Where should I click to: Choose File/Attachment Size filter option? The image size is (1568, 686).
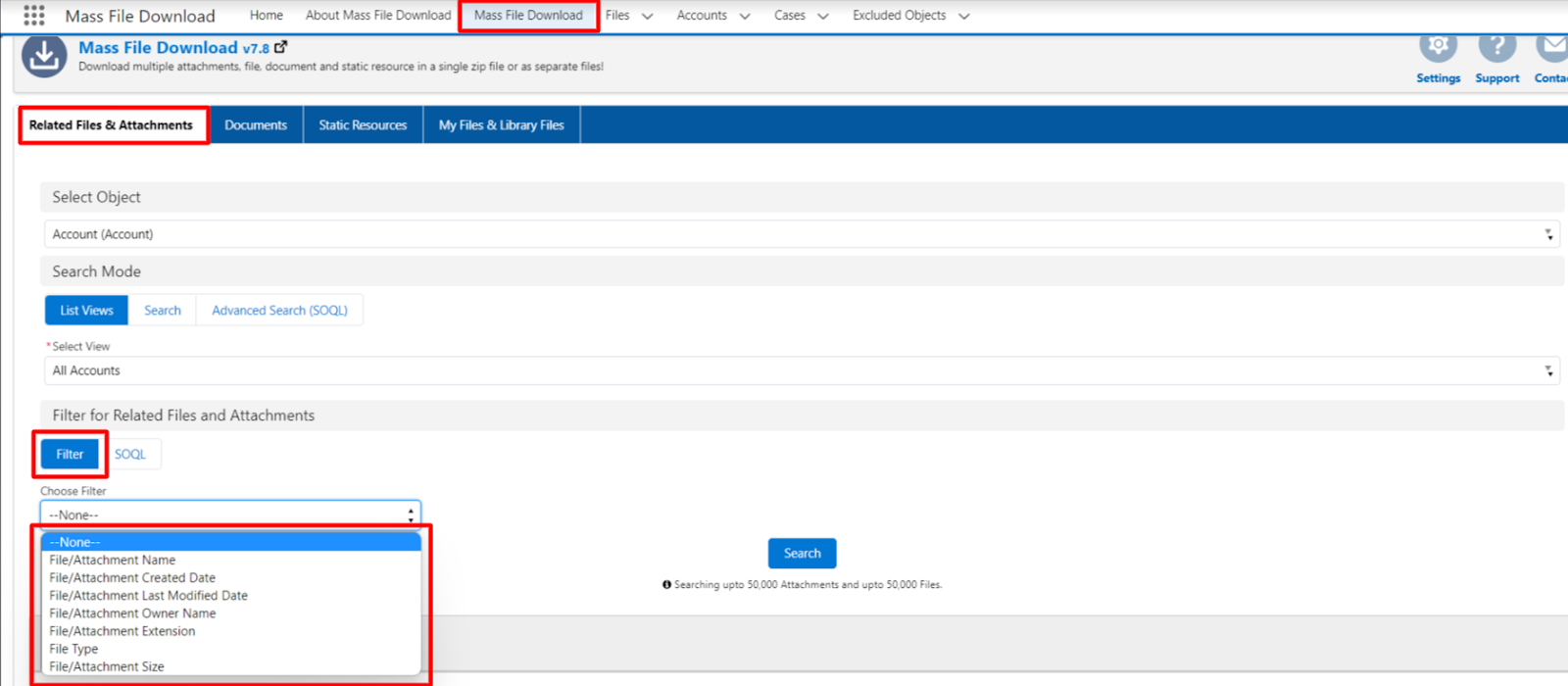coord(230,666)
